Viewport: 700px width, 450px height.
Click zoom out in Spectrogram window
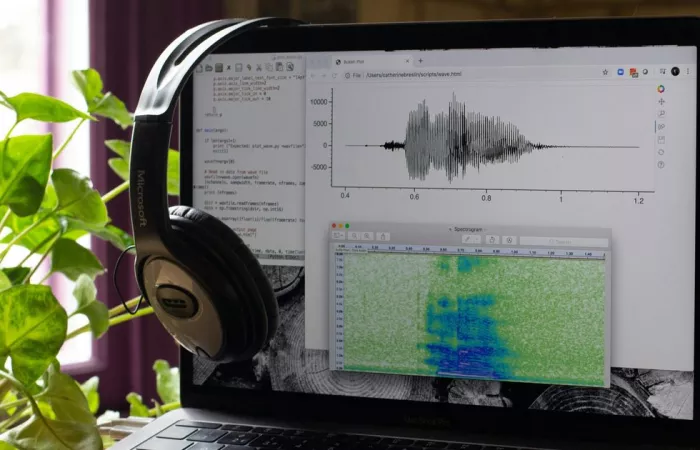354,236
